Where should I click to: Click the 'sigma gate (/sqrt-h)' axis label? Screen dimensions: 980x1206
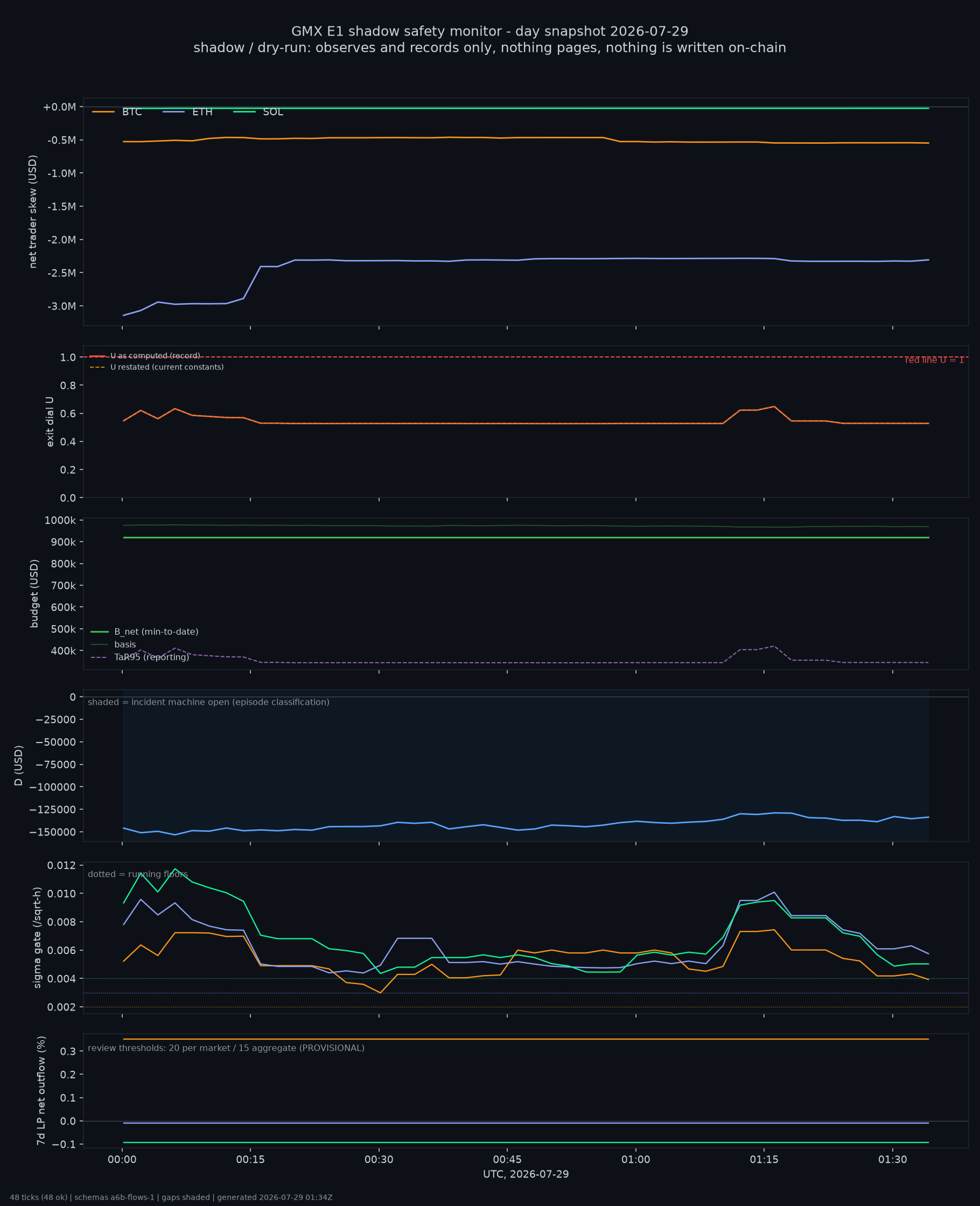[x=37, y=937]
